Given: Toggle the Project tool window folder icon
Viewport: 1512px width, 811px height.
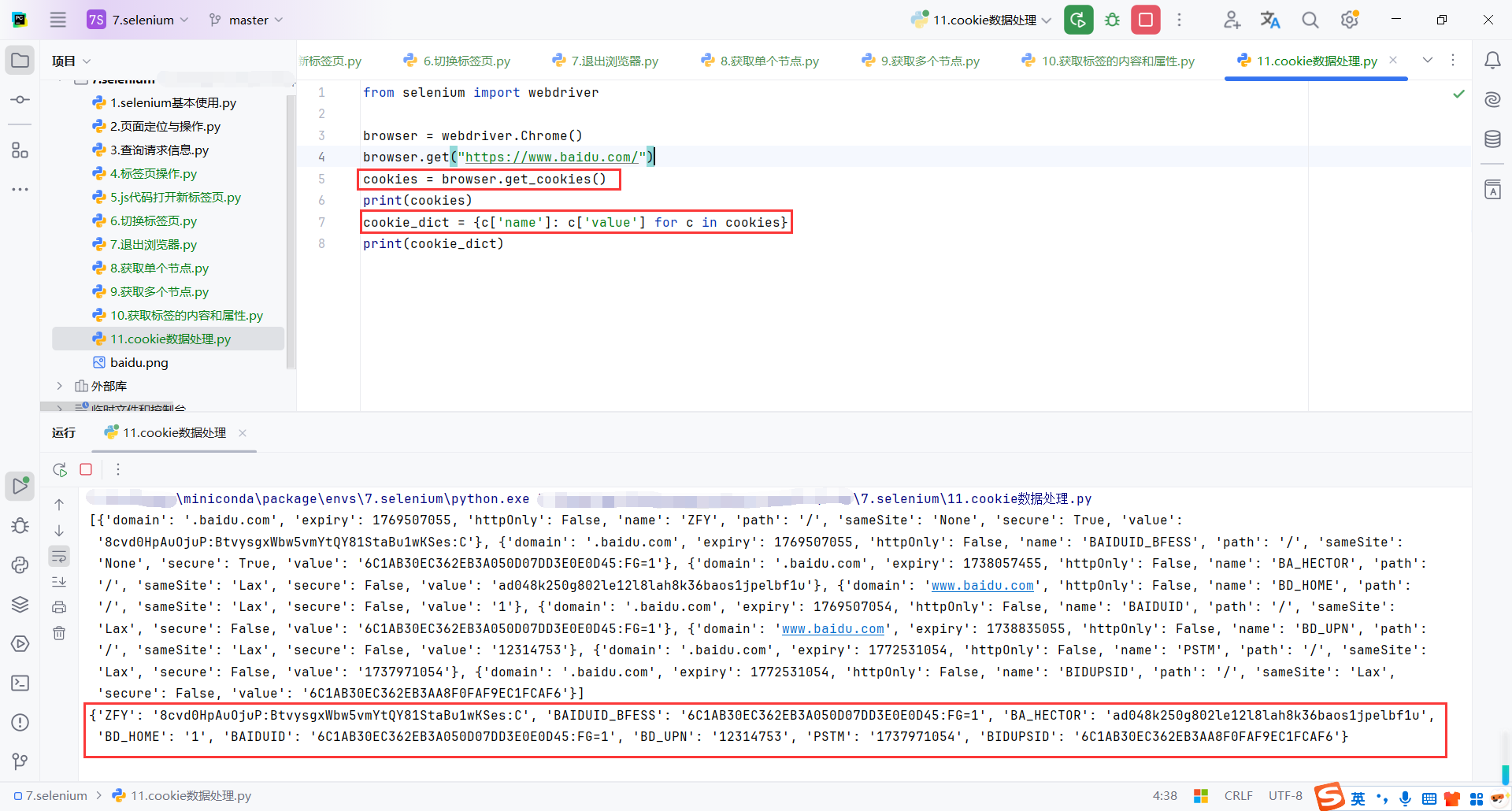Looking at the screenshot, I should point(20,61).
